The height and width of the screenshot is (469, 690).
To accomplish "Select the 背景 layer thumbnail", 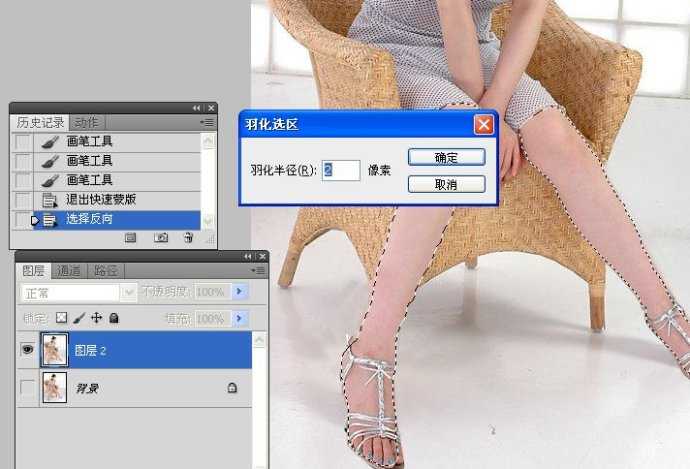I will [55, 388].
